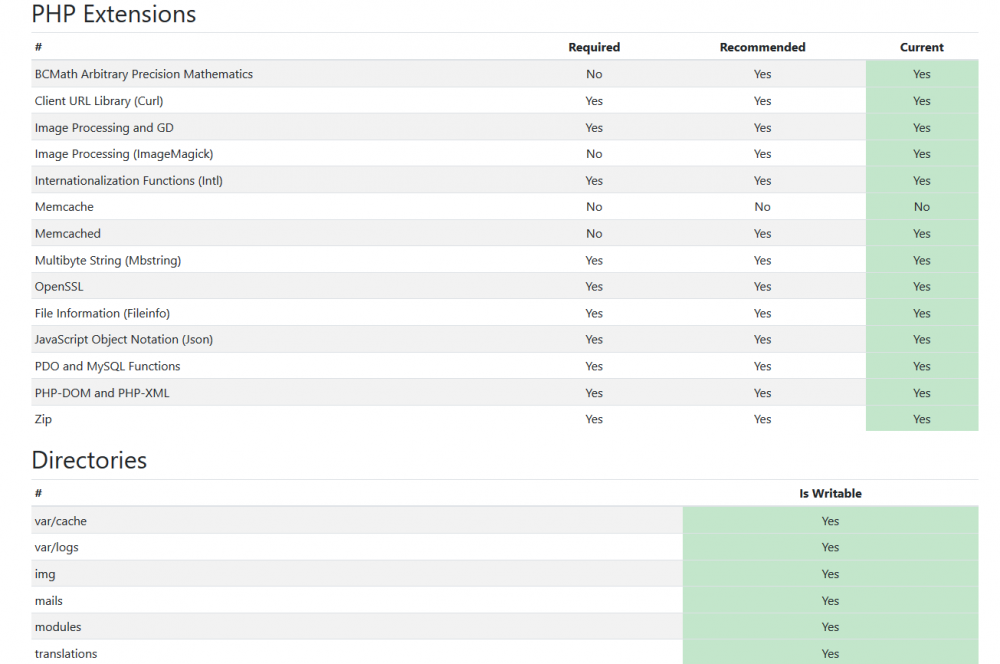Select Client URL Library (Curl) label
This screenshot has height=664, width=1000.
(99, 101)
